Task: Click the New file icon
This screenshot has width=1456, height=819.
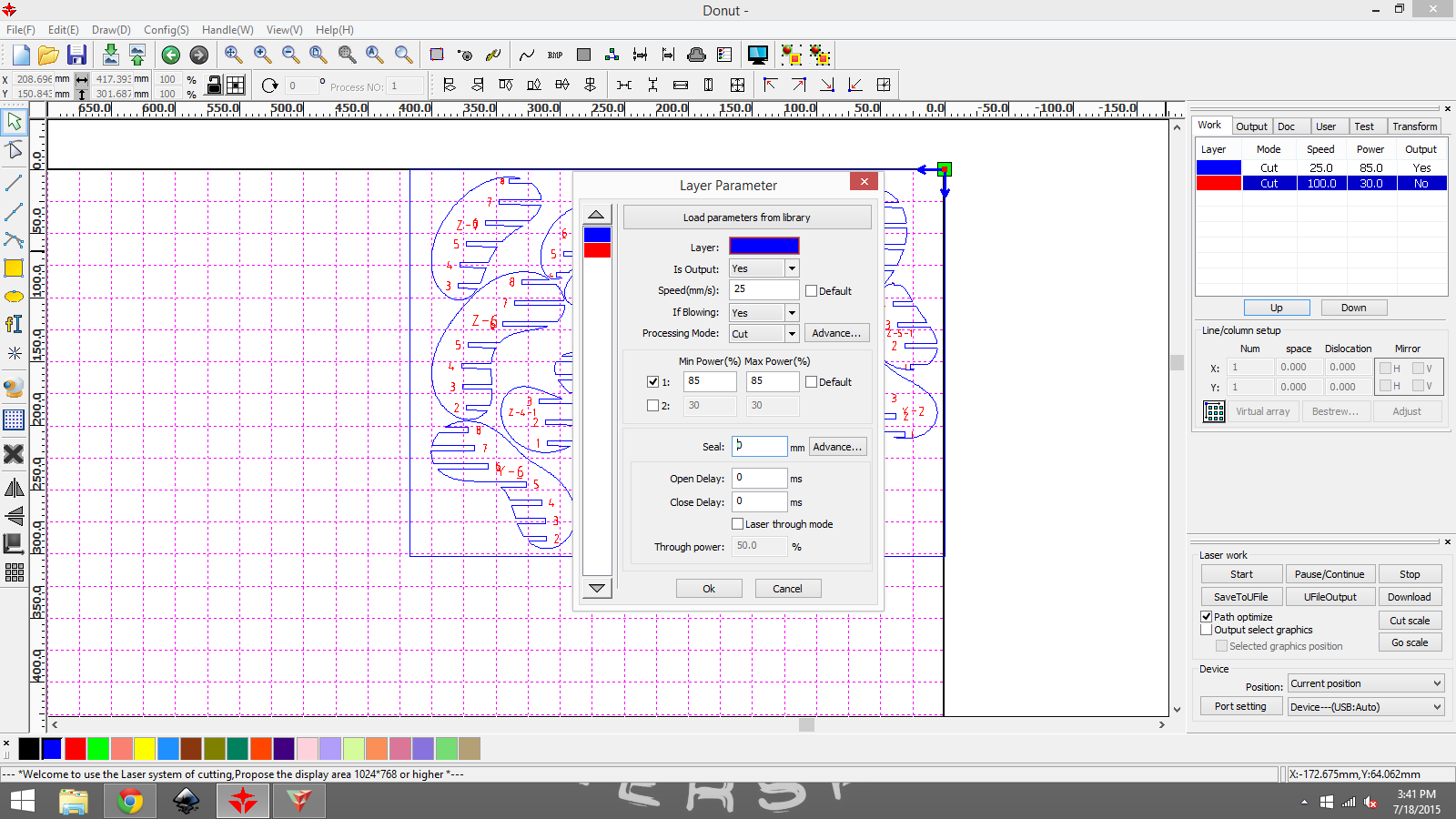Action: (21, 56)
